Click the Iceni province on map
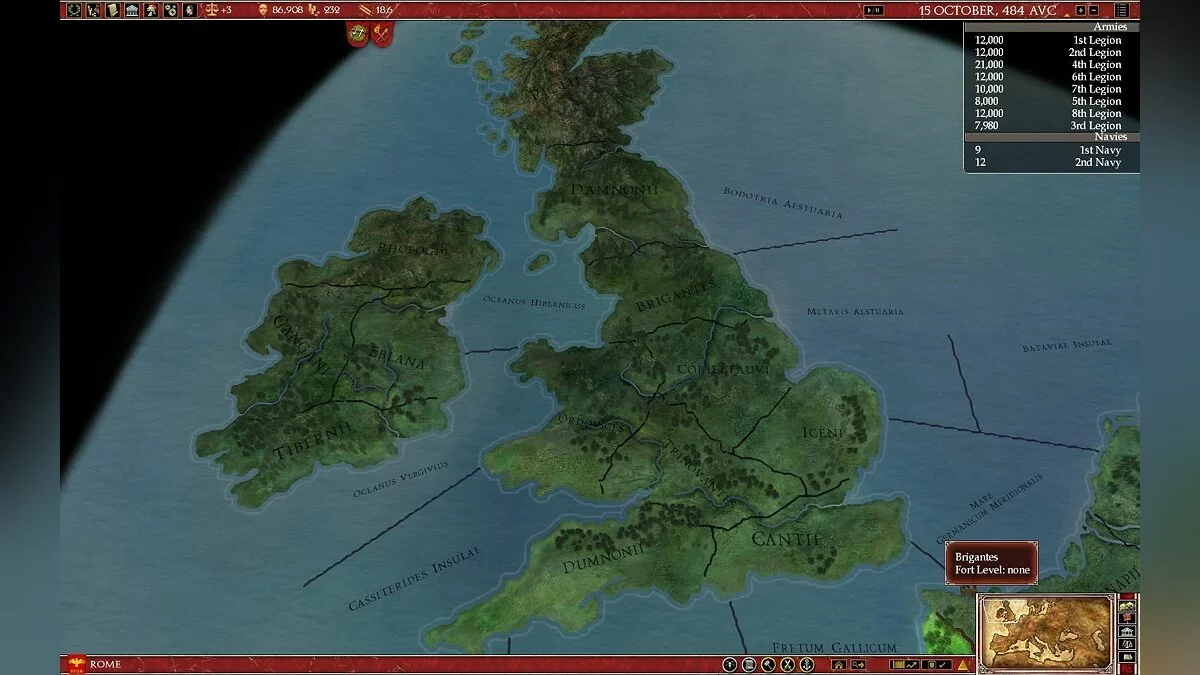Image resolution: width=1200 pixels, height=675 pixels. tap(822, 432)
